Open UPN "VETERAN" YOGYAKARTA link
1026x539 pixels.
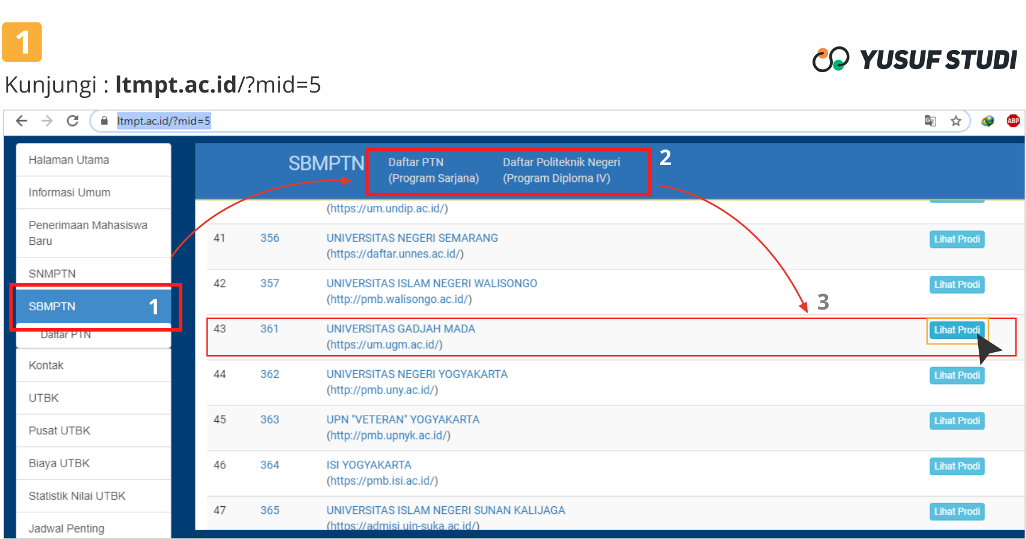click(403, 419)
